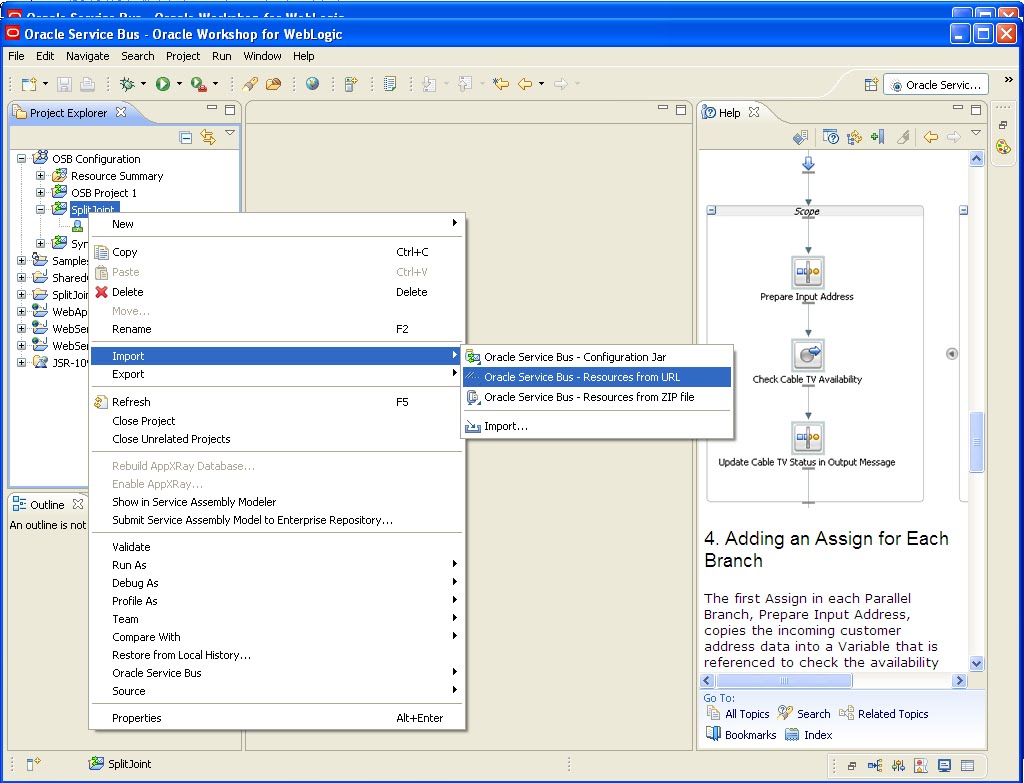Click the Prepare Input Address node icon
Viewport: 1024px width, 783px height.
click(x=808, y=272)
